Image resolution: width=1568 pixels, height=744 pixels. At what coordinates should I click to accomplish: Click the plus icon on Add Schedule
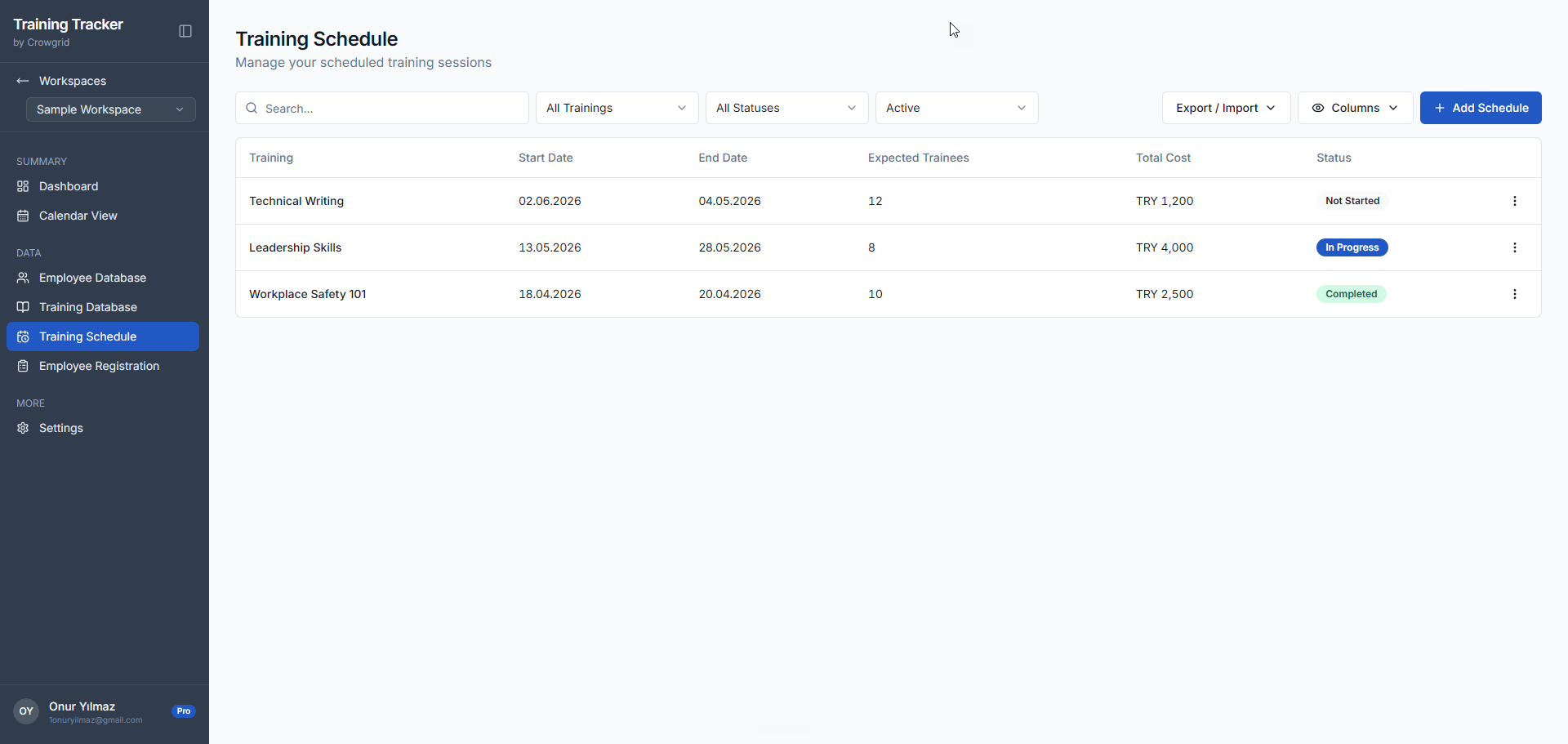pyautogui.click(x=1440, y=108)
